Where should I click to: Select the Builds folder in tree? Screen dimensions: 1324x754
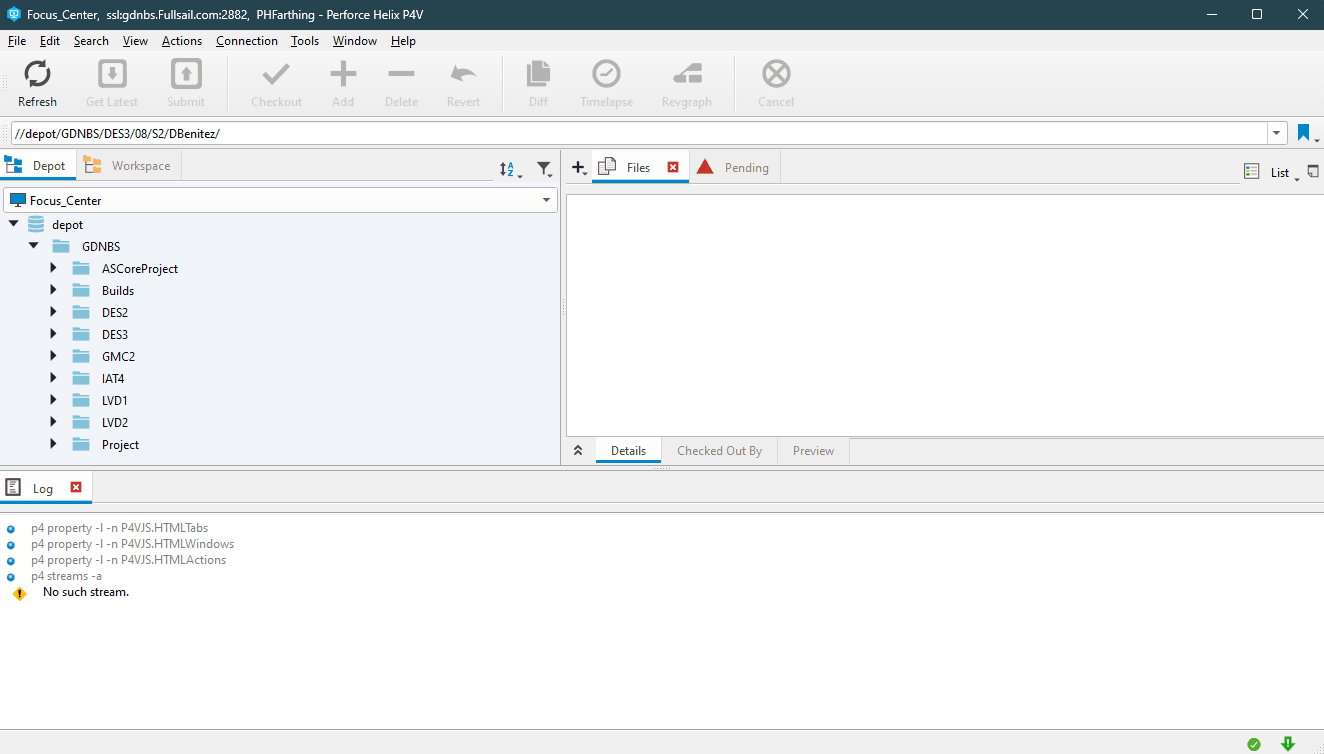(x=117, y=290)
